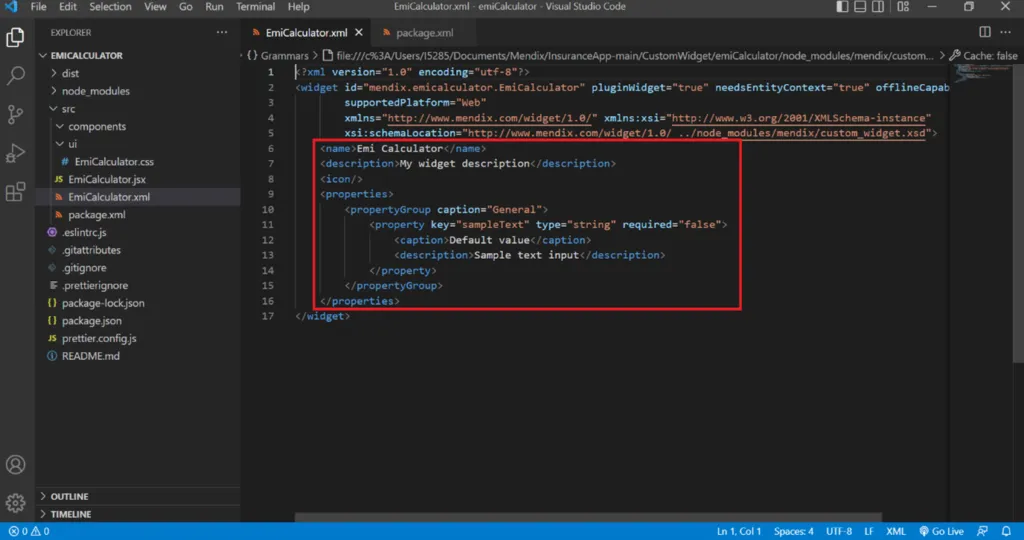The width and height of the screenshot is (1024, 540).
Task: Open the Edit menu
Action: (68, 7)
